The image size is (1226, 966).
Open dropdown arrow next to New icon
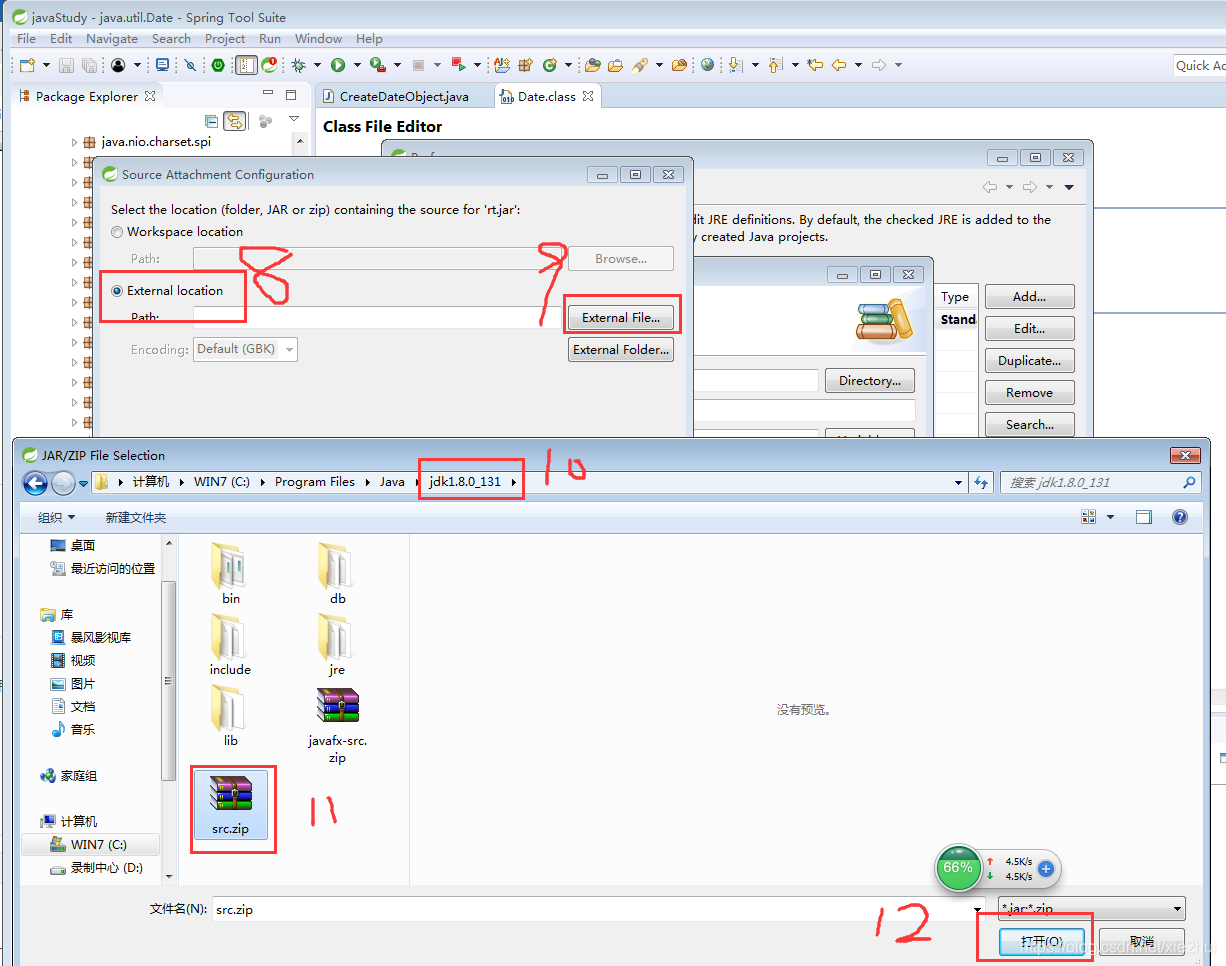tap(46, 65)
